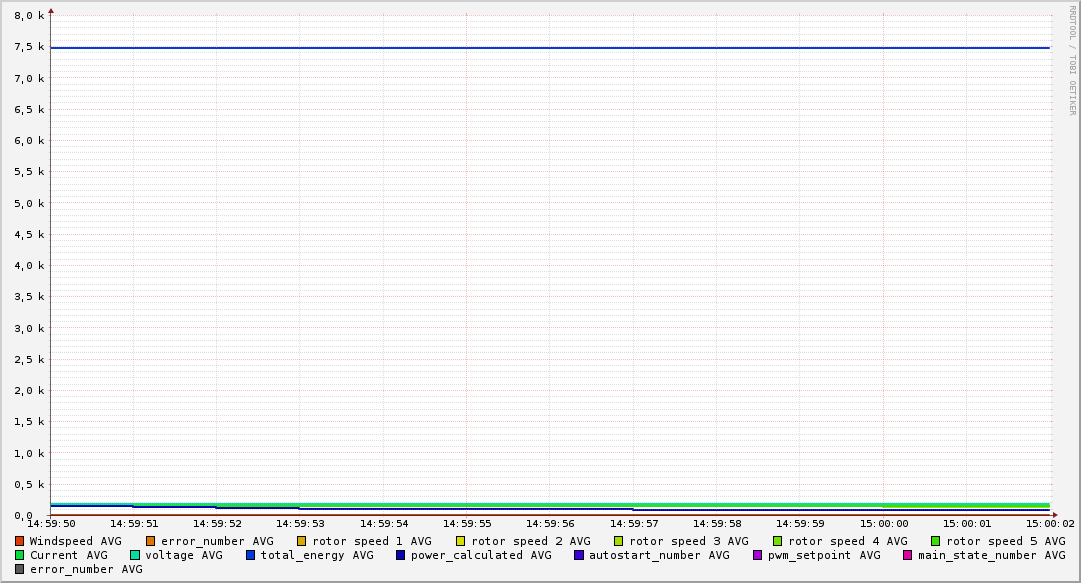Select the voltage AVG teal swatch
The width and height of the screenshot is (1081, 583).
[135, 555]
